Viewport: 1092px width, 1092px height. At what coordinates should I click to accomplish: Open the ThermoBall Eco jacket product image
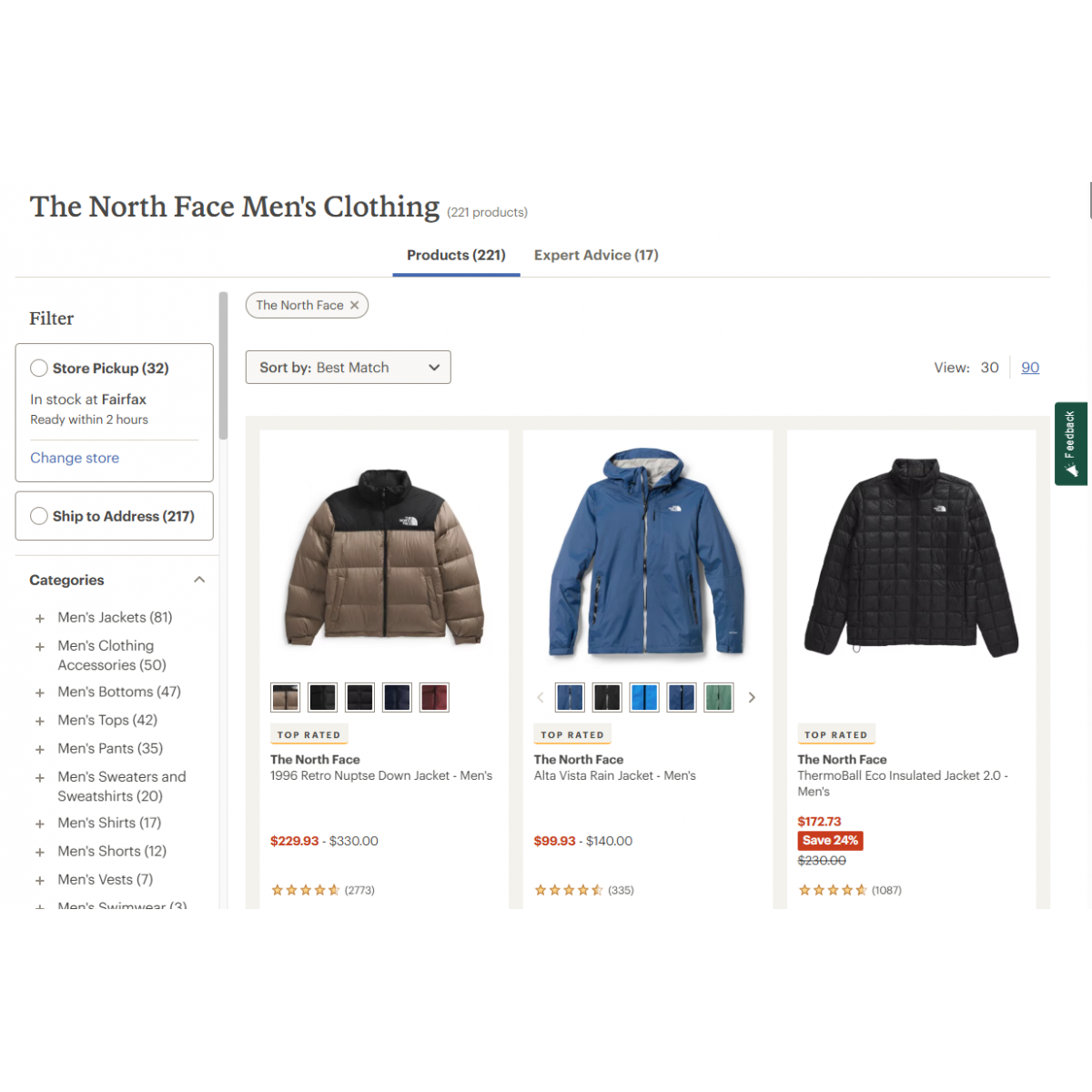(912, 557)
